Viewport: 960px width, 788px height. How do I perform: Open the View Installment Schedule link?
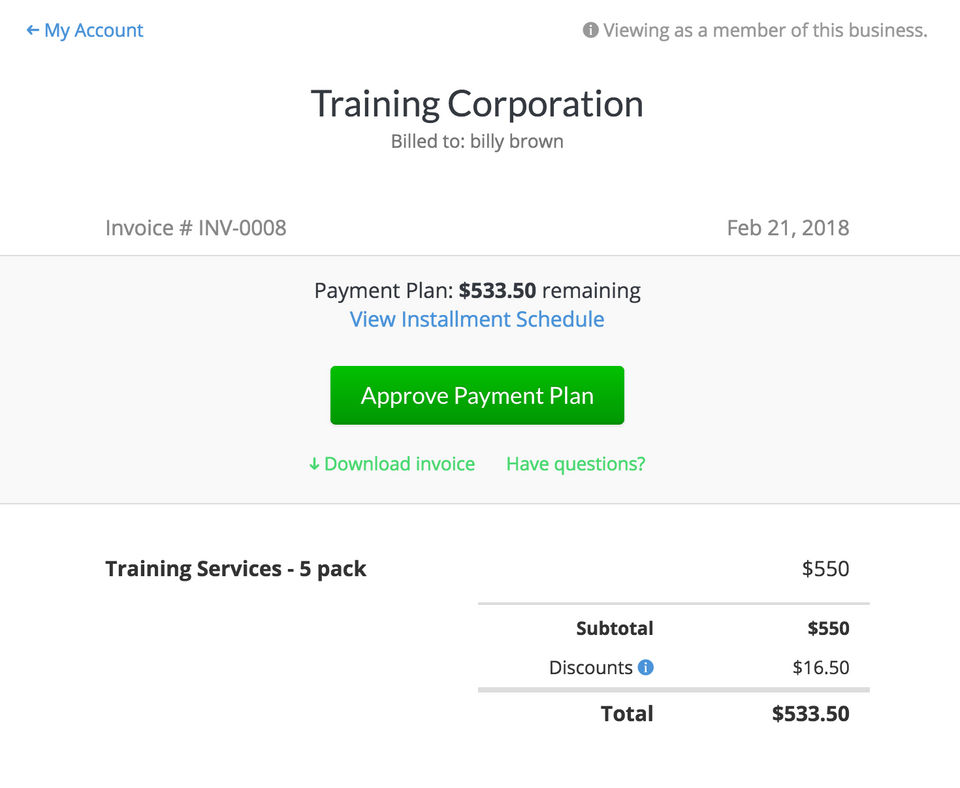477,320
